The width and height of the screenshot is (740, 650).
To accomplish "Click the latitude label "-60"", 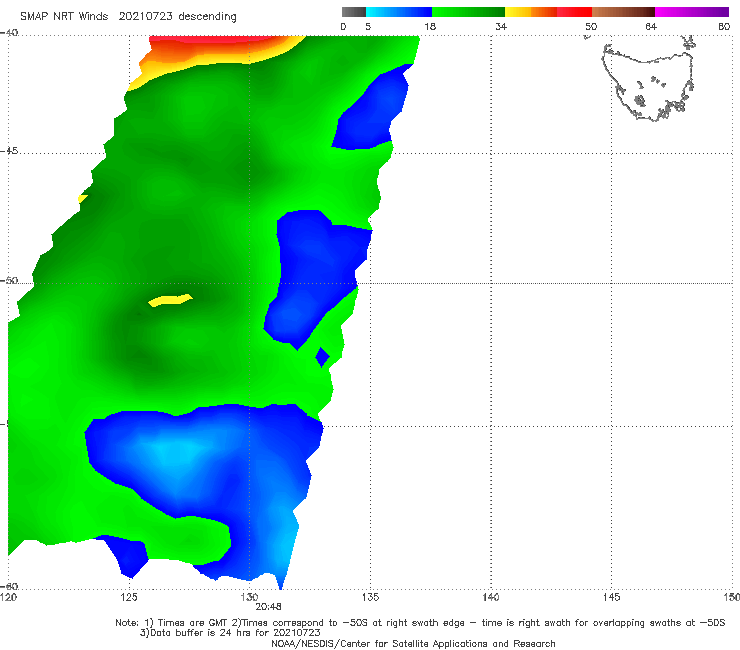I will pyautogui.click(x=9, y=586).
